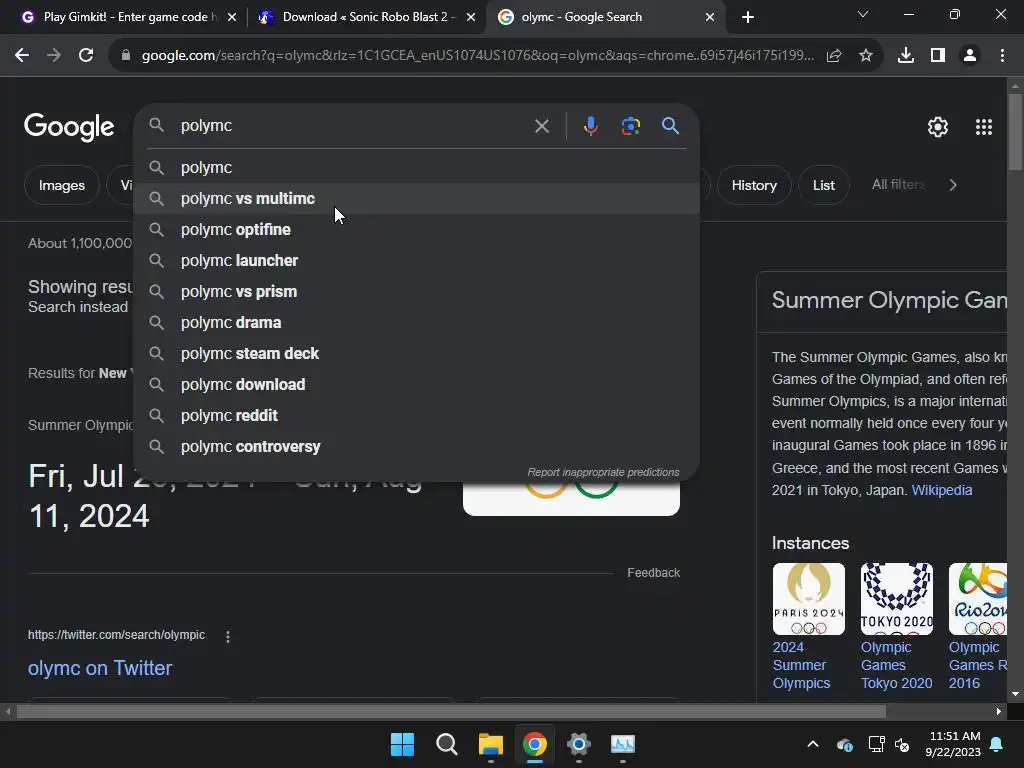Share this page icon in address bar
Screen dimensions: 1024x768
click(x=834, y=56)
